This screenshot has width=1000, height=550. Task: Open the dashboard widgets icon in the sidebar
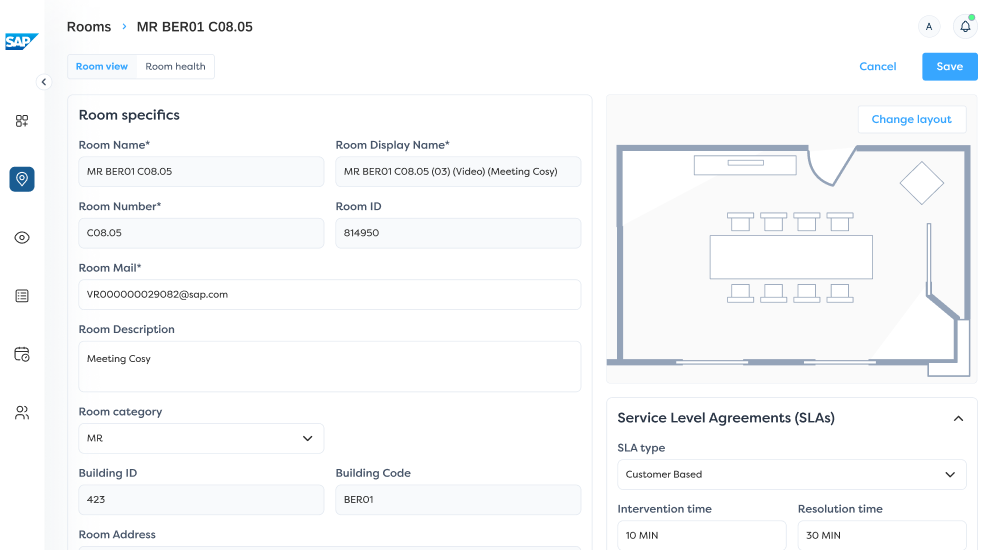point(22,121)
